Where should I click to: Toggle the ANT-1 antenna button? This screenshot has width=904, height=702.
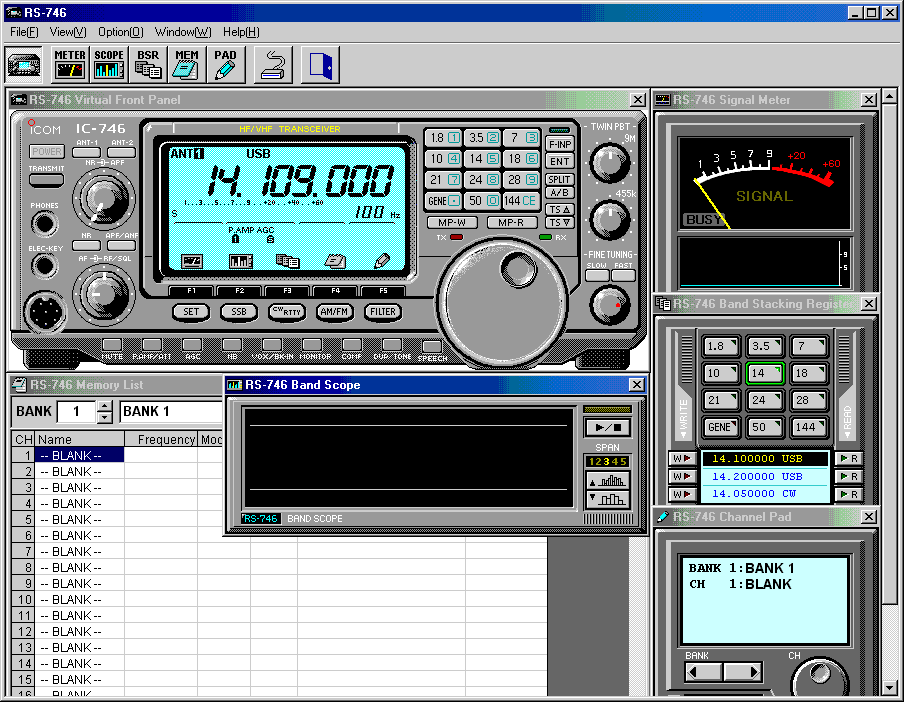tap(86, 153)
